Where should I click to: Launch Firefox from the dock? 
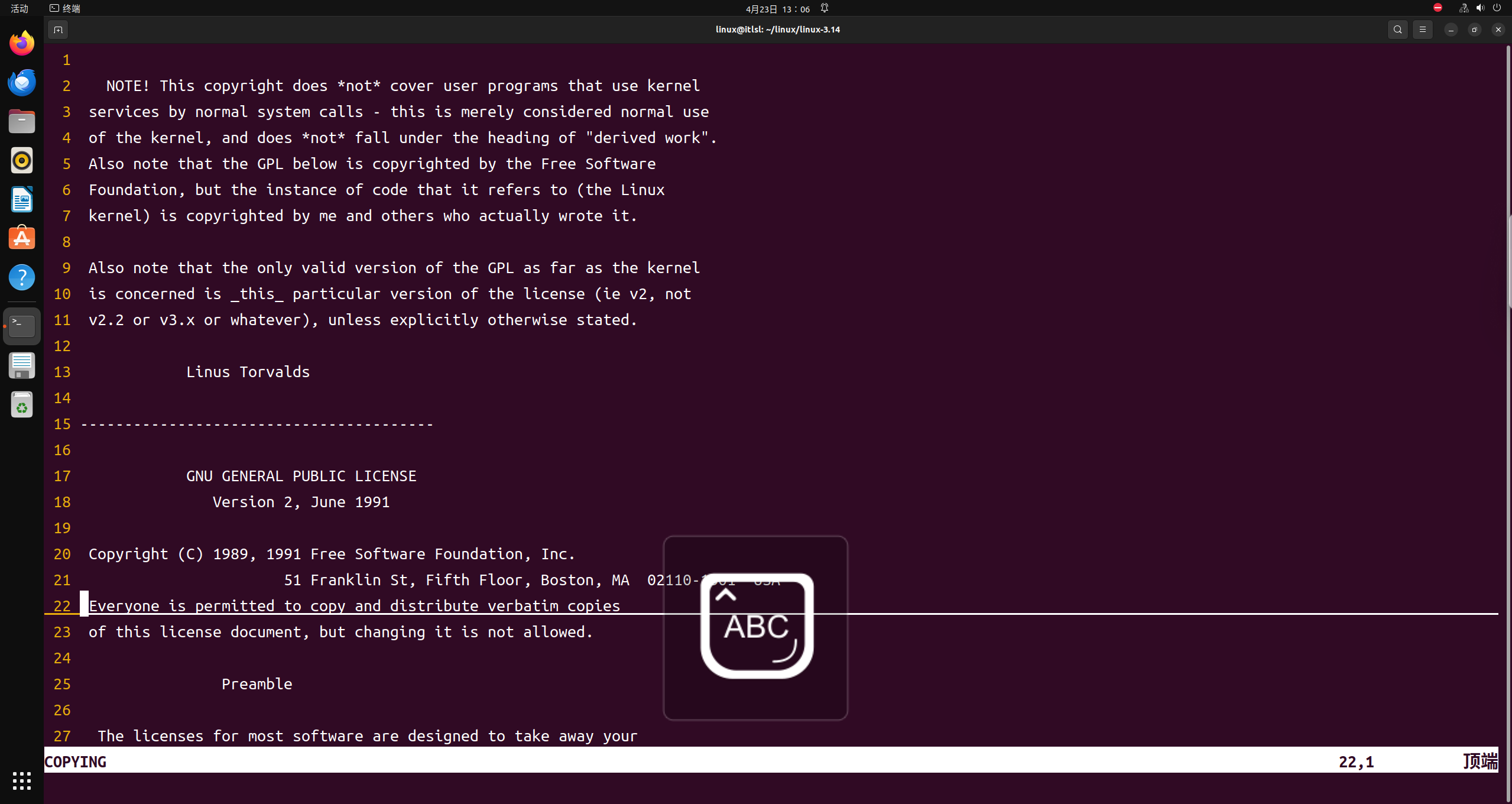[22, 43]
